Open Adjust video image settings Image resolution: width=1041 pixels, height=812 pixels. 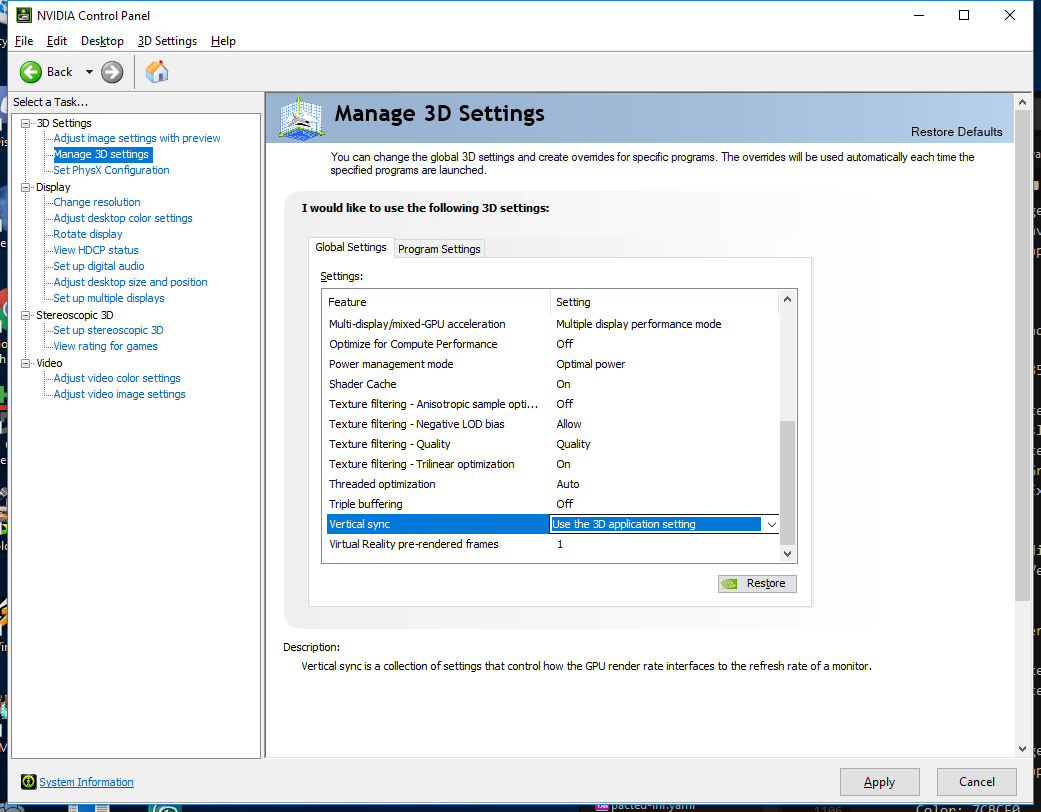(x=120, y=394)
